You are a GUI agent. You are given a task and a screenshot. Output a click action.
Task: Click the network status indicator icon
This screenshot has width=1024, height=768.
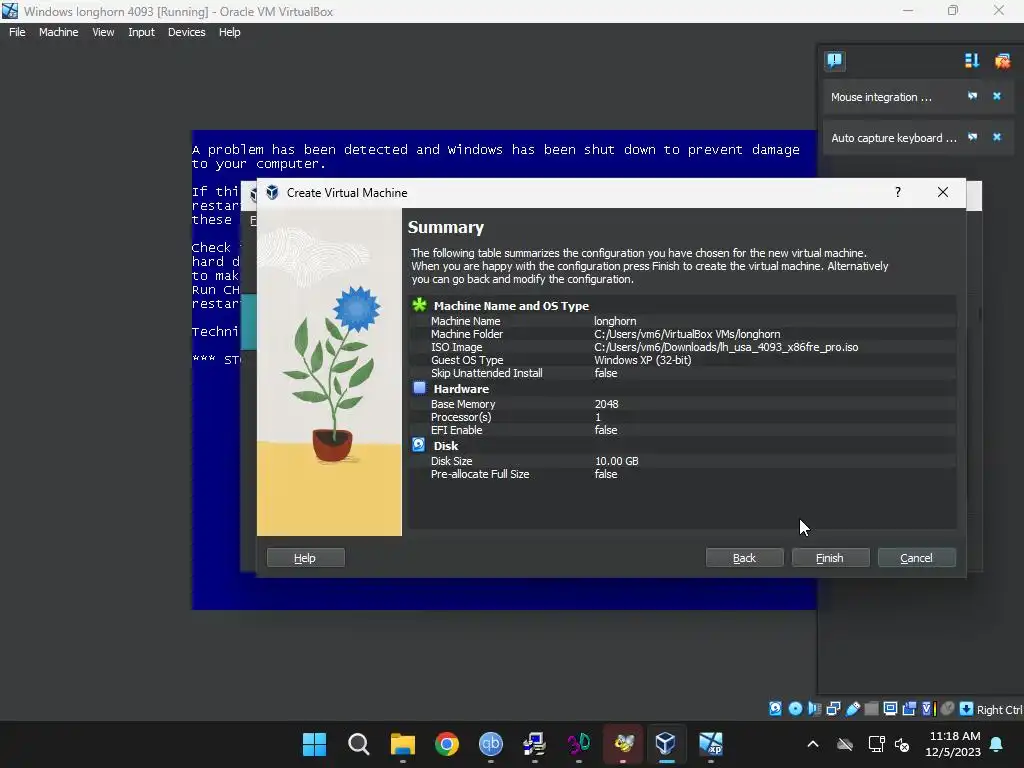point(833,709)
